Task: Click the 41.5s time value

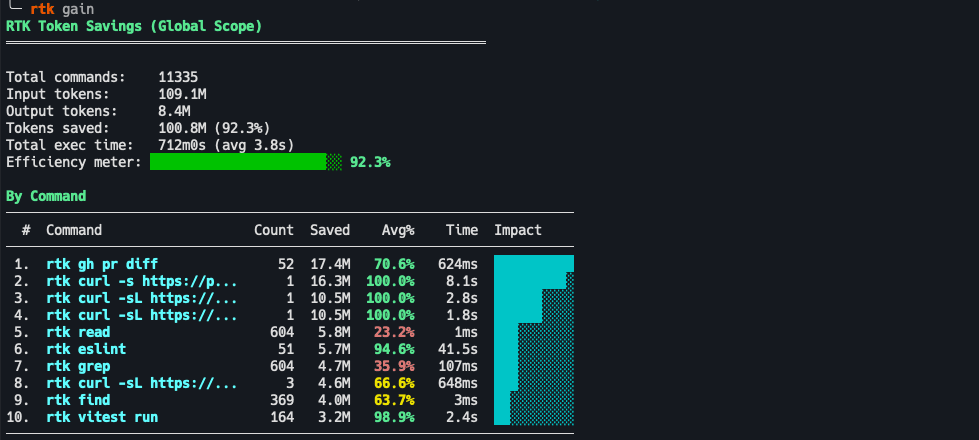Action: 458,349
